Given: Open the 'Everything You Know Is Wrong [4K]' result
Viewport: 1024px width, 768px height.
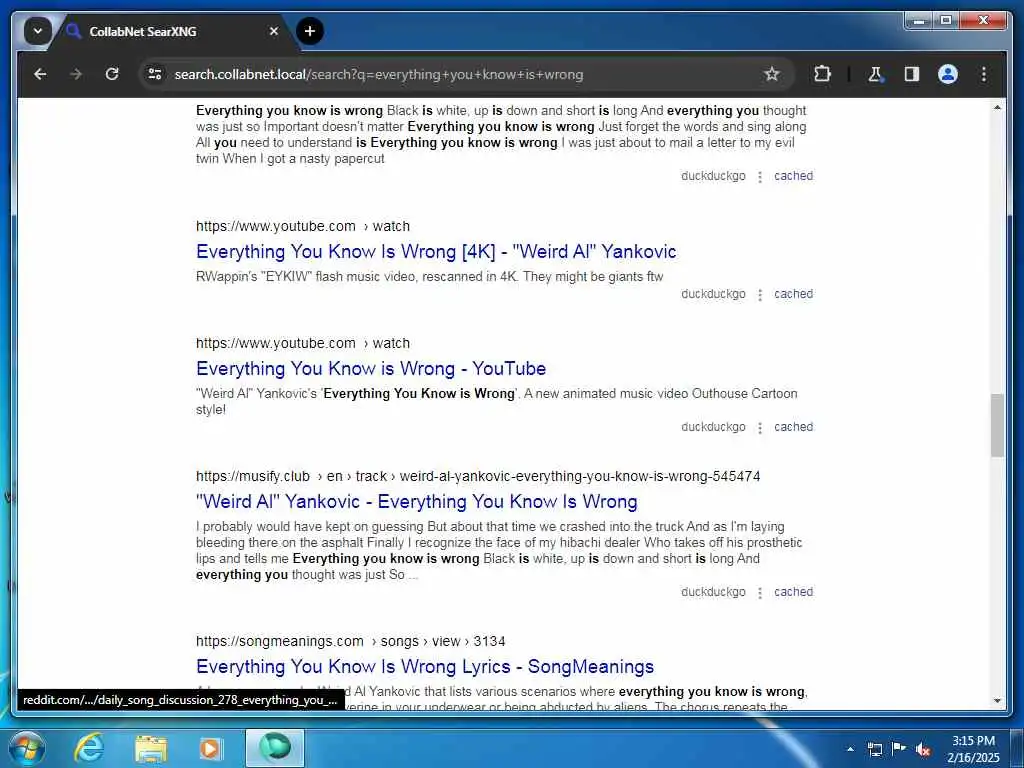Looking at the screenshot, I should click(x=436, y=251).
